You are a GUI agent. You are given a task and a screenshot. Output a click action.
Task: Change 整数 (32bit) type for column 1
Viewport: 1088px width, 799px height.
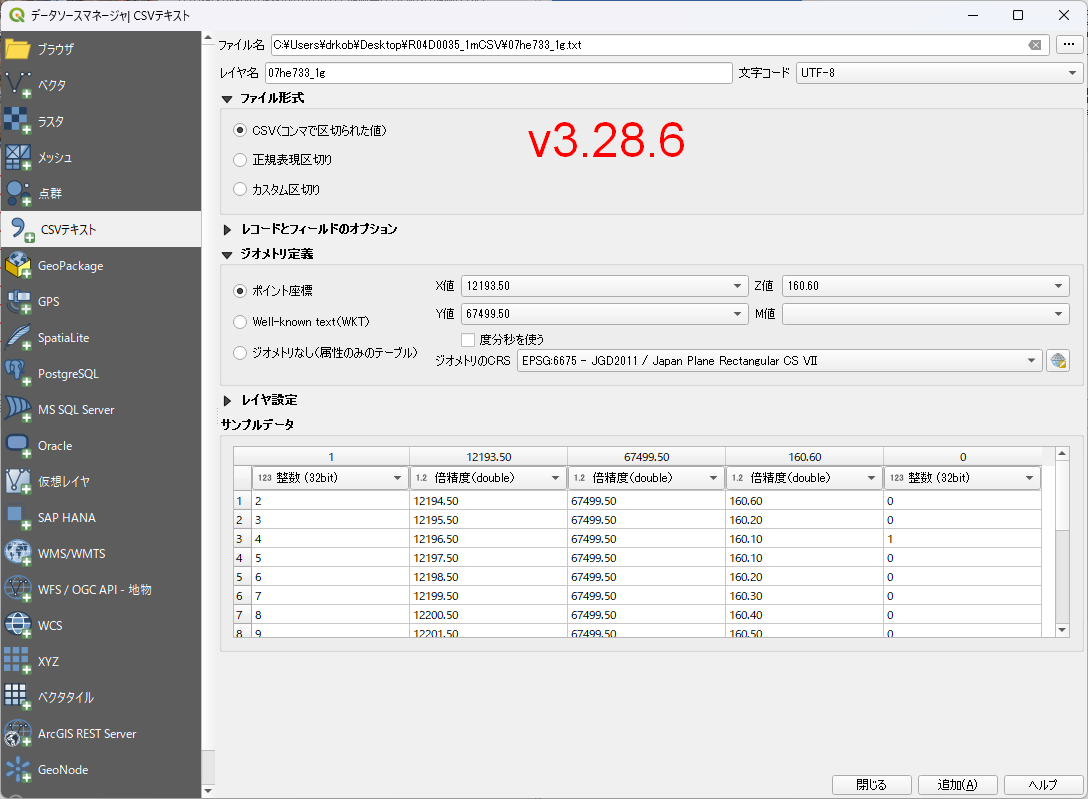coord(330,478)
